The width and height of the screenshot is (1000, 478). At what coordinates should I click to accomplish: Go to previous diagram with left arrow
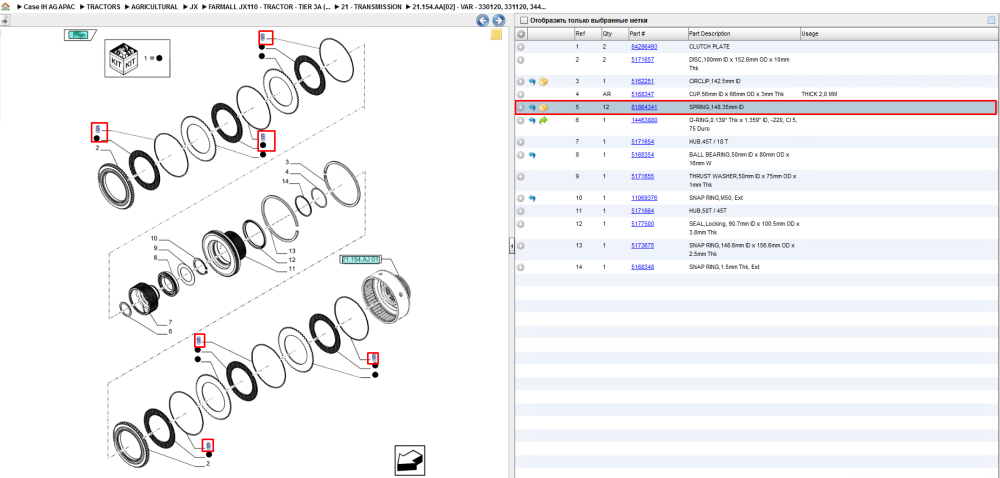click(483, 20)
